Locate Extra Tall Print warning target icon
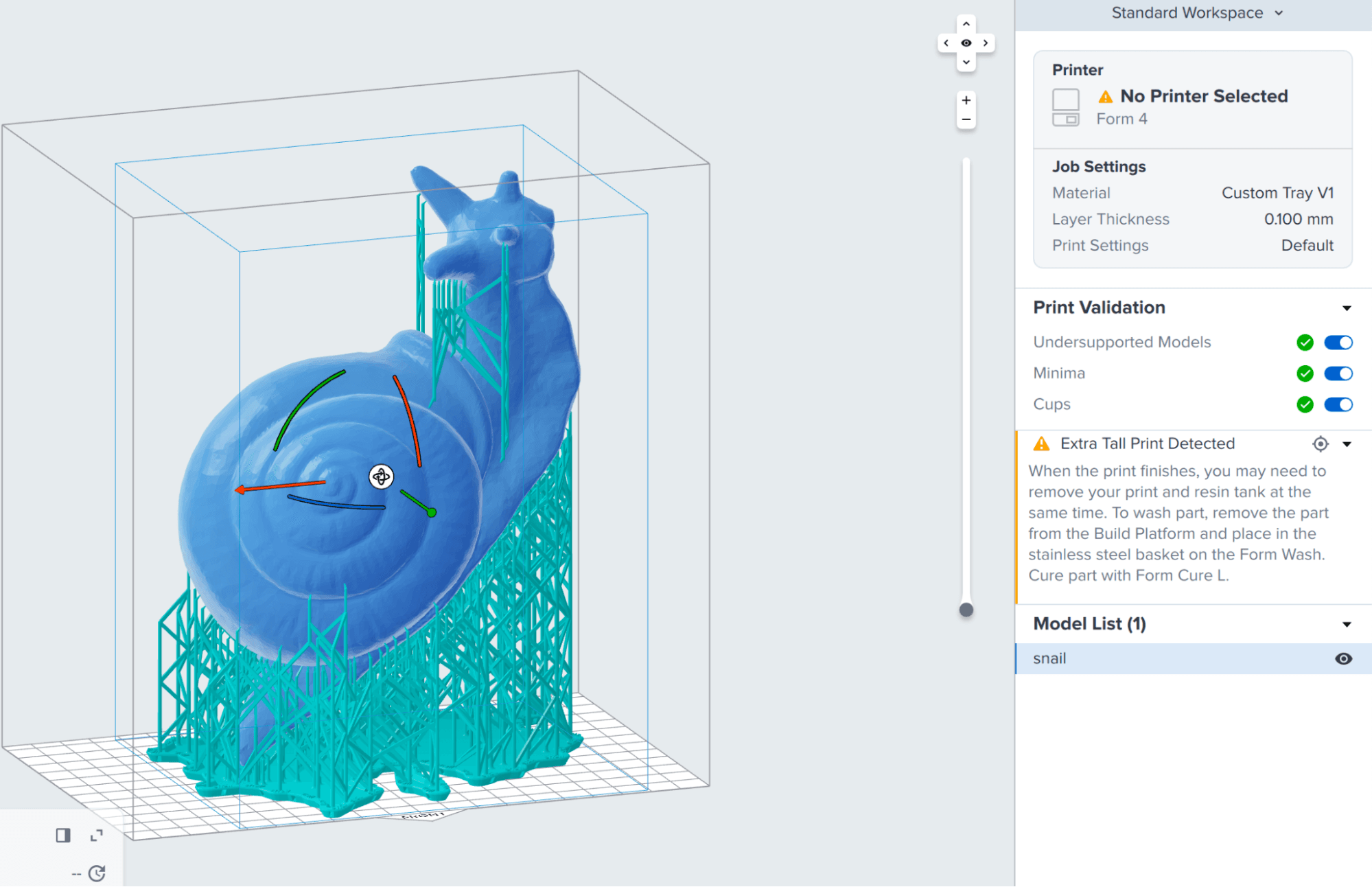The width and height of the screenshot is (1372, 887). pyautogui.click(x=1320, y=444)
